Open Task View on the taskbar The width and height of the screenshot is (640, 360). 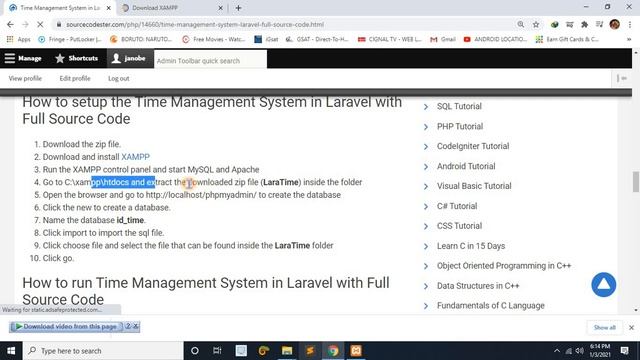pyautogui.click(x=217, y=351)
